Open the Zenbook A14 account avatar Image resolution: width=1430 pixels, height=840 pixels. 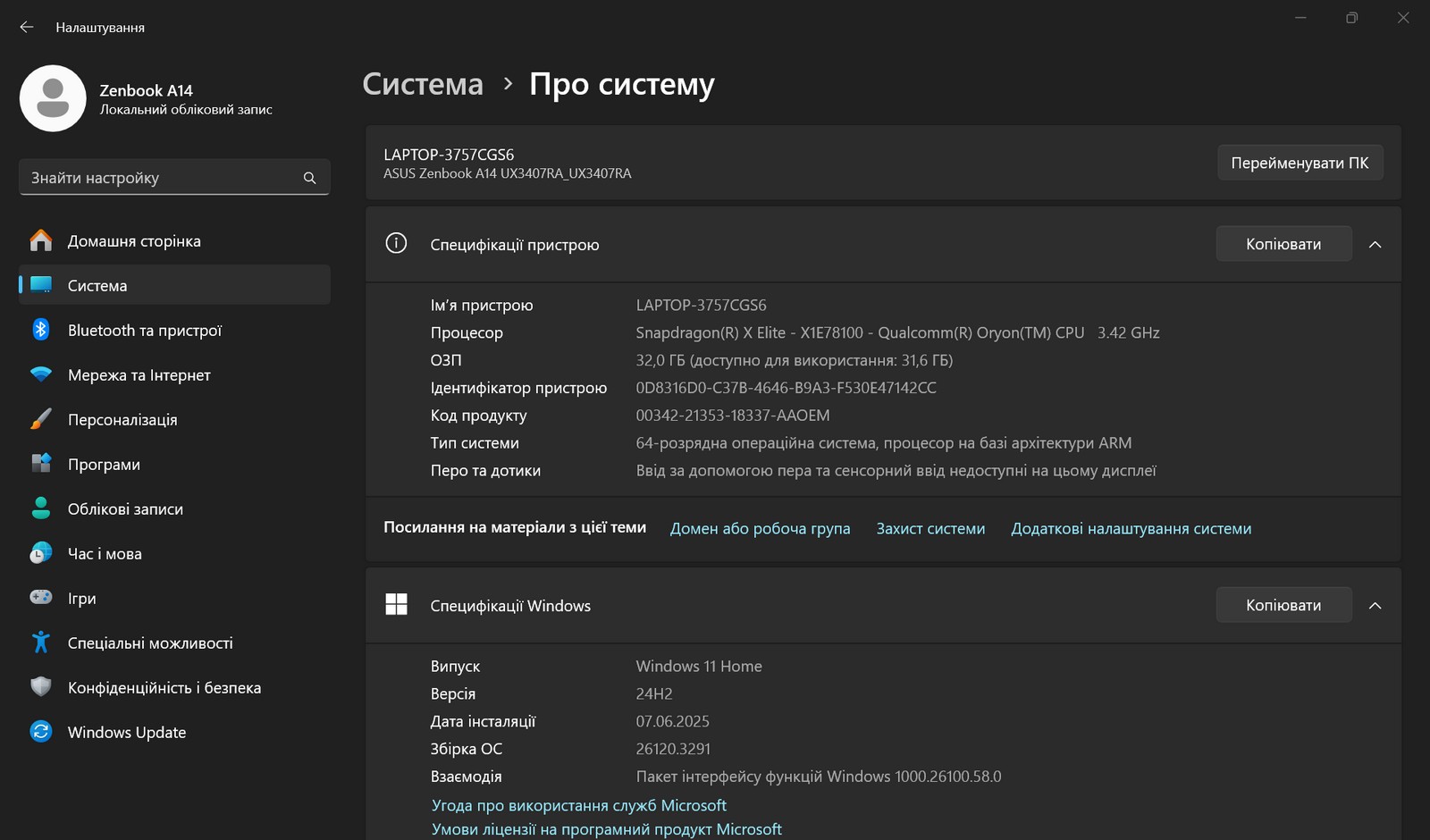click(53, 98)
